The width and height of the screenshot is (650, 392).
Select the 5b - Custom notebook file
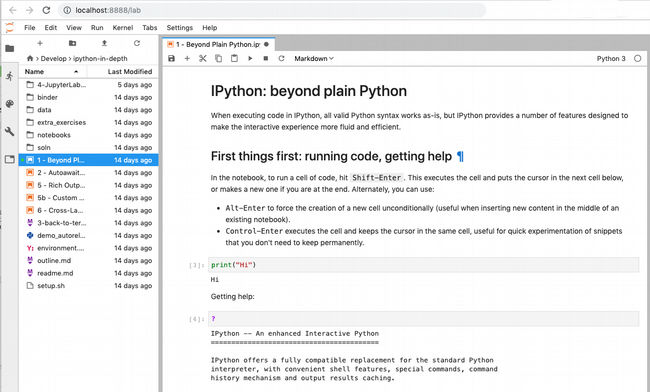coord(89,198)
